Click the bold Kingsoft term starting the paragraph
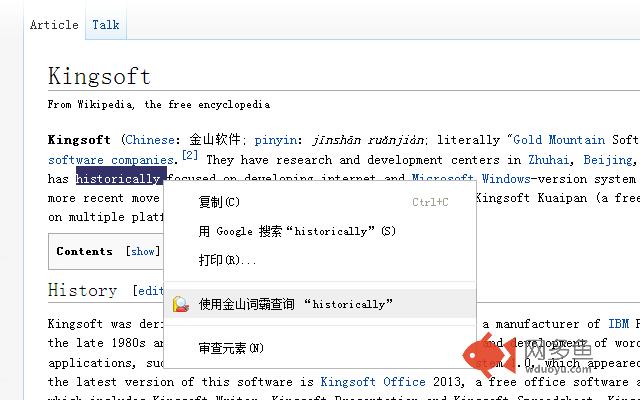The width and height of the screenshot is (640, 400). pos(79,140)
